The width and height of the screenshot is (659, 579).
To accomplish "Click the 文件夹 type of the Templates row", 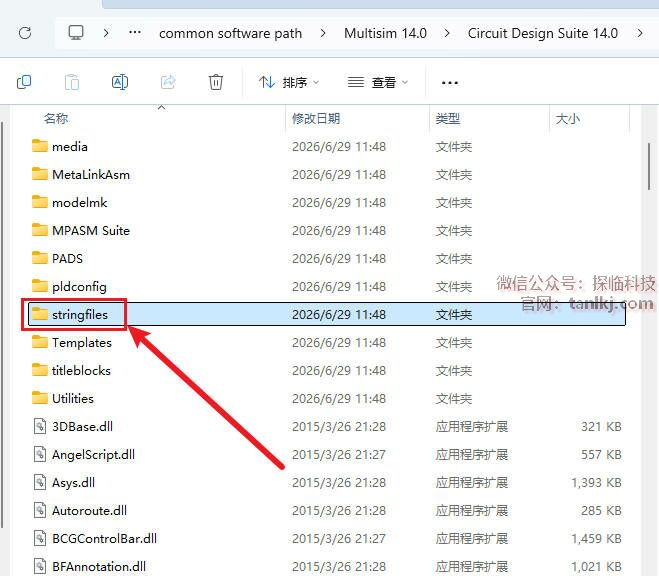I will click(x=454, y=343).
